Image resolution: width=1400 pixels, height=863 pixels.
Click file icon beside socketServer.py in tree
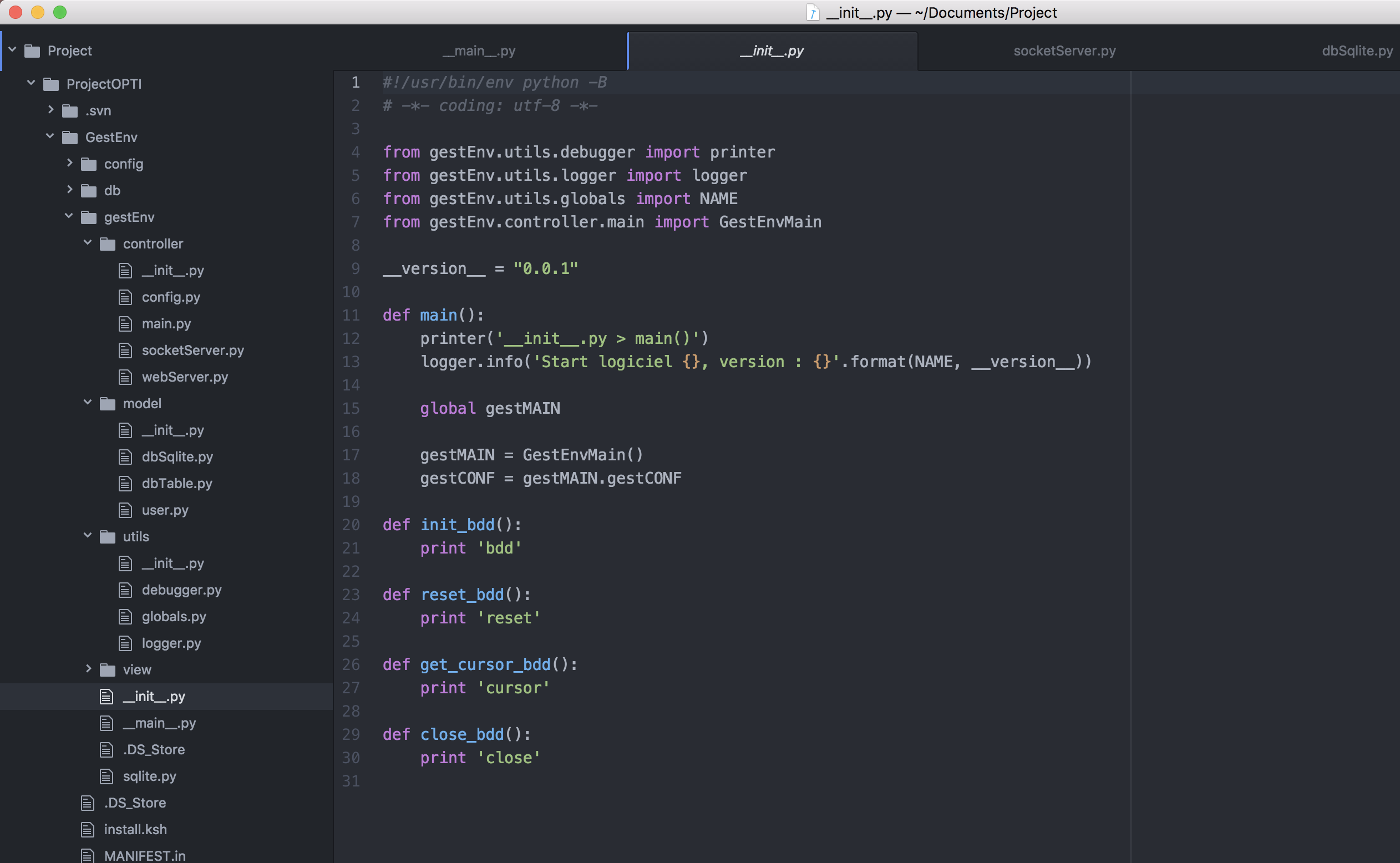pos(125,351)
